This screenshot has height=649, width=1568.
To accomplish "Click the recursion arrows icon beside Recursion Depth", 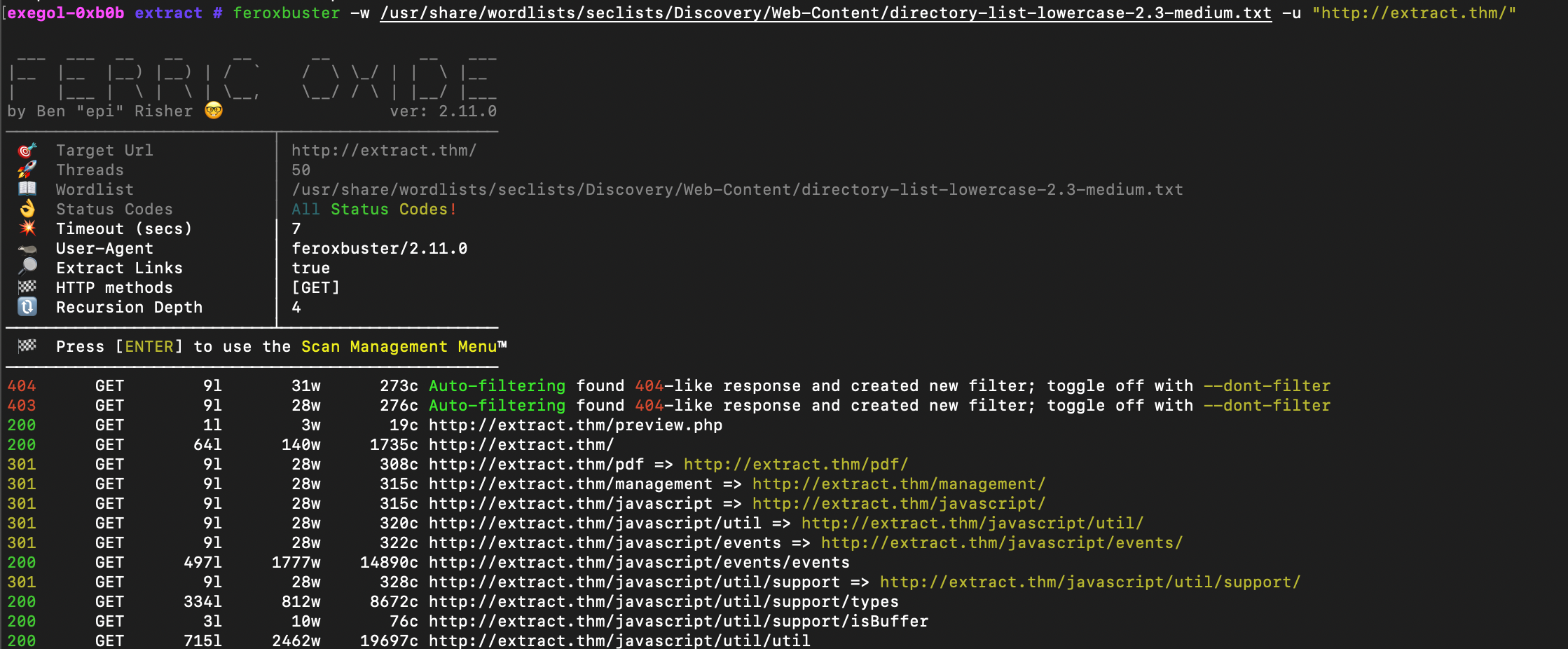I will coord(27,306).
